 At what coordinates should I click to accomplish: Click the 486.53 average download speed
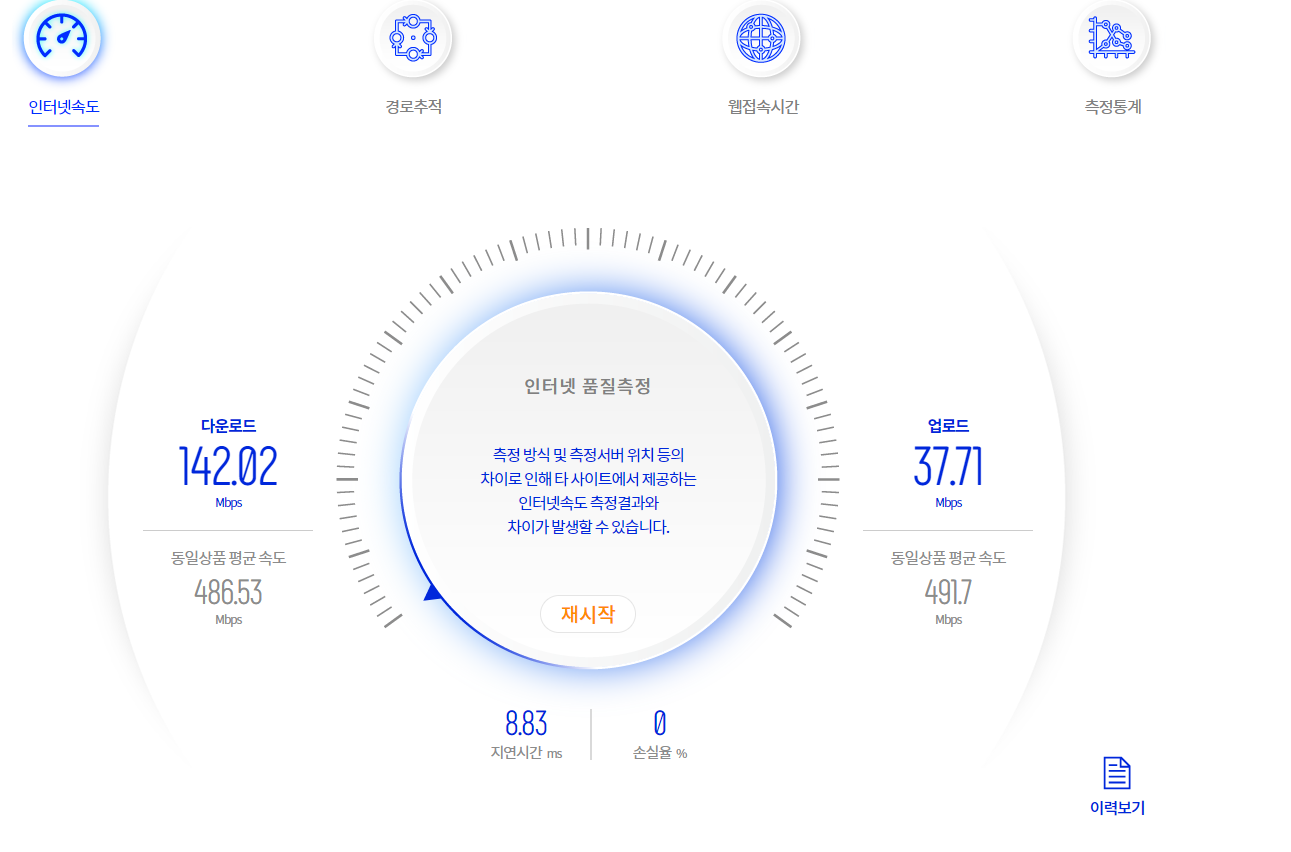(x=228, y=592)
